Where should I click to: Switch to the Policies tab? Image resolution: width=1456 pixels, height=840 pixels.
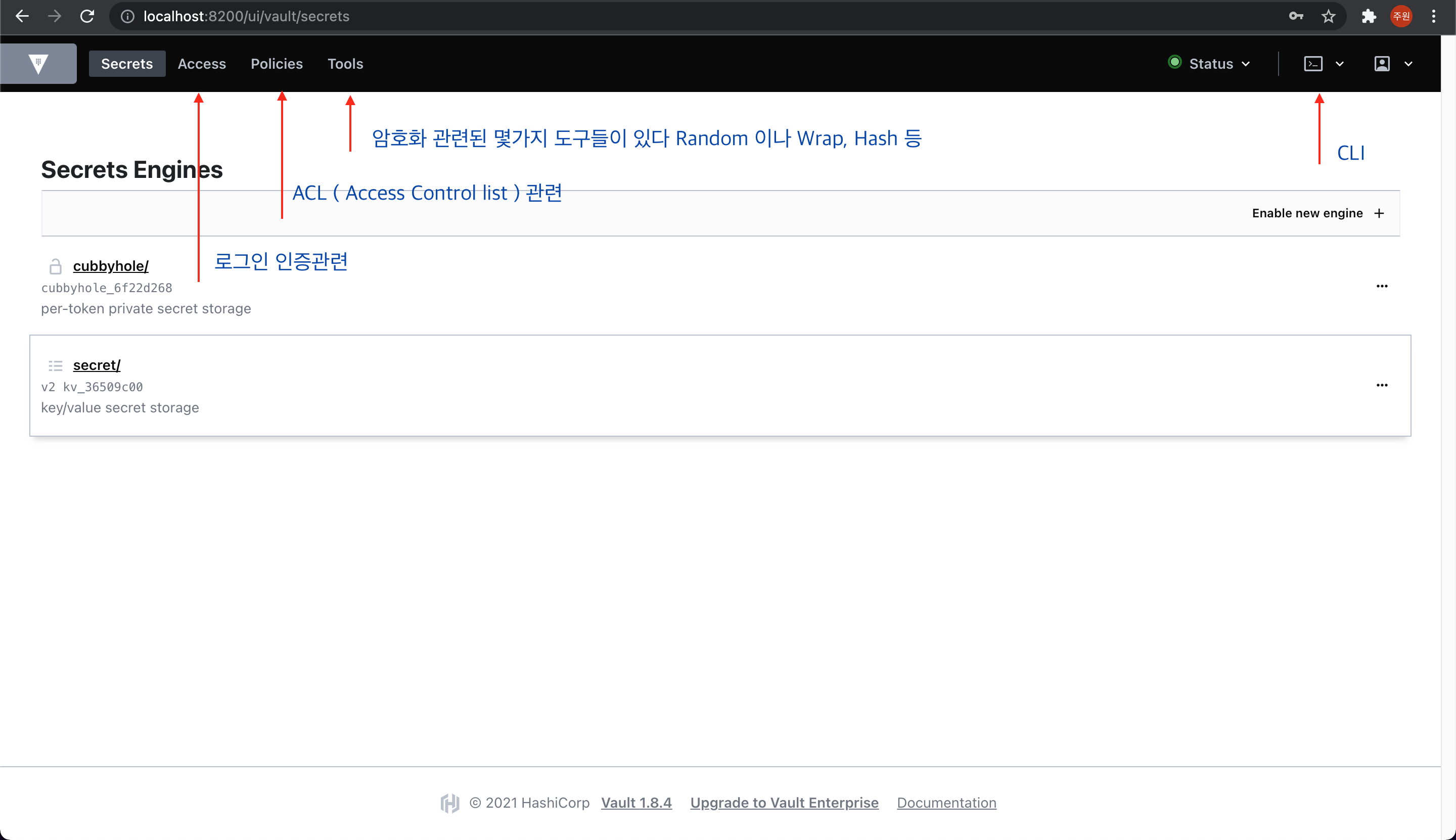point(277,64)
